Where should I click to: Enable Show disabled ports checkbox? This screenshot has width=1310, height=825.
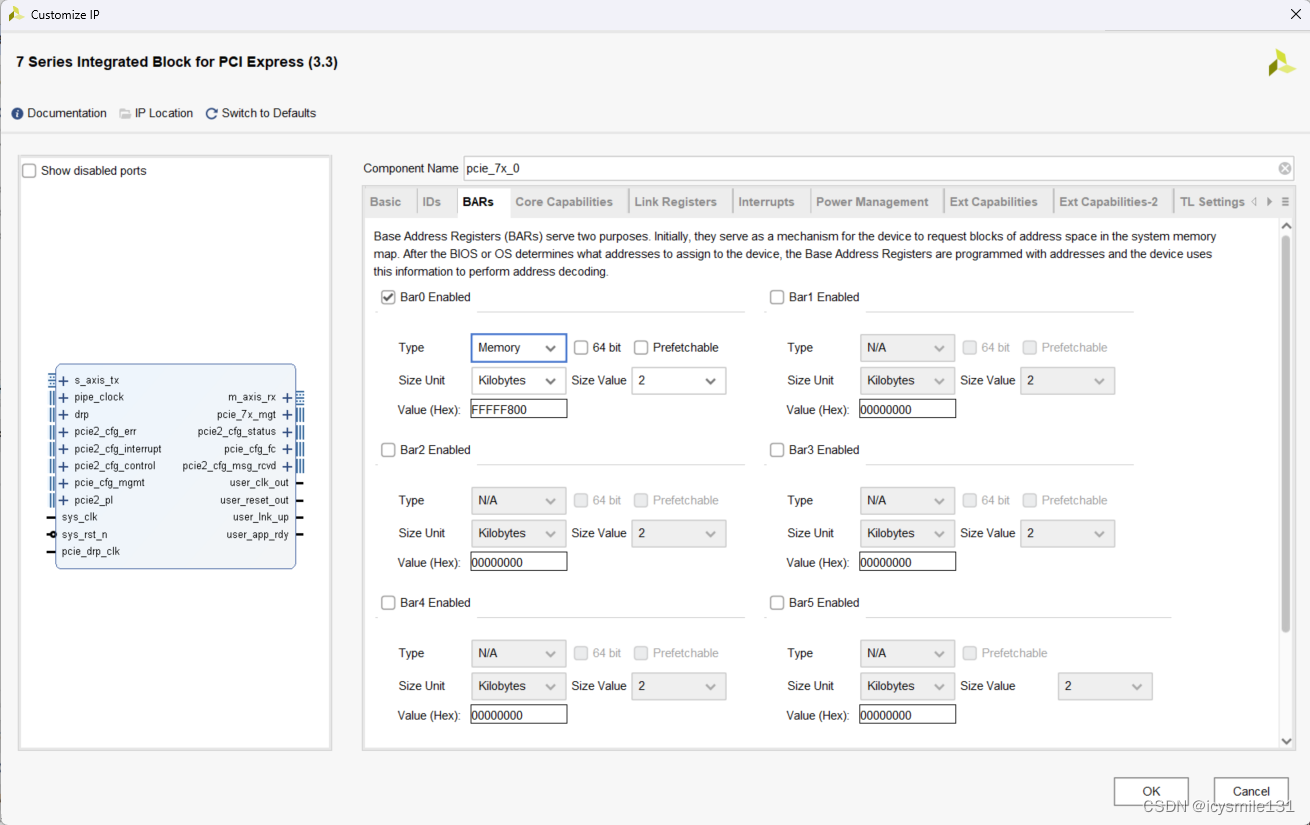point(29,171)
